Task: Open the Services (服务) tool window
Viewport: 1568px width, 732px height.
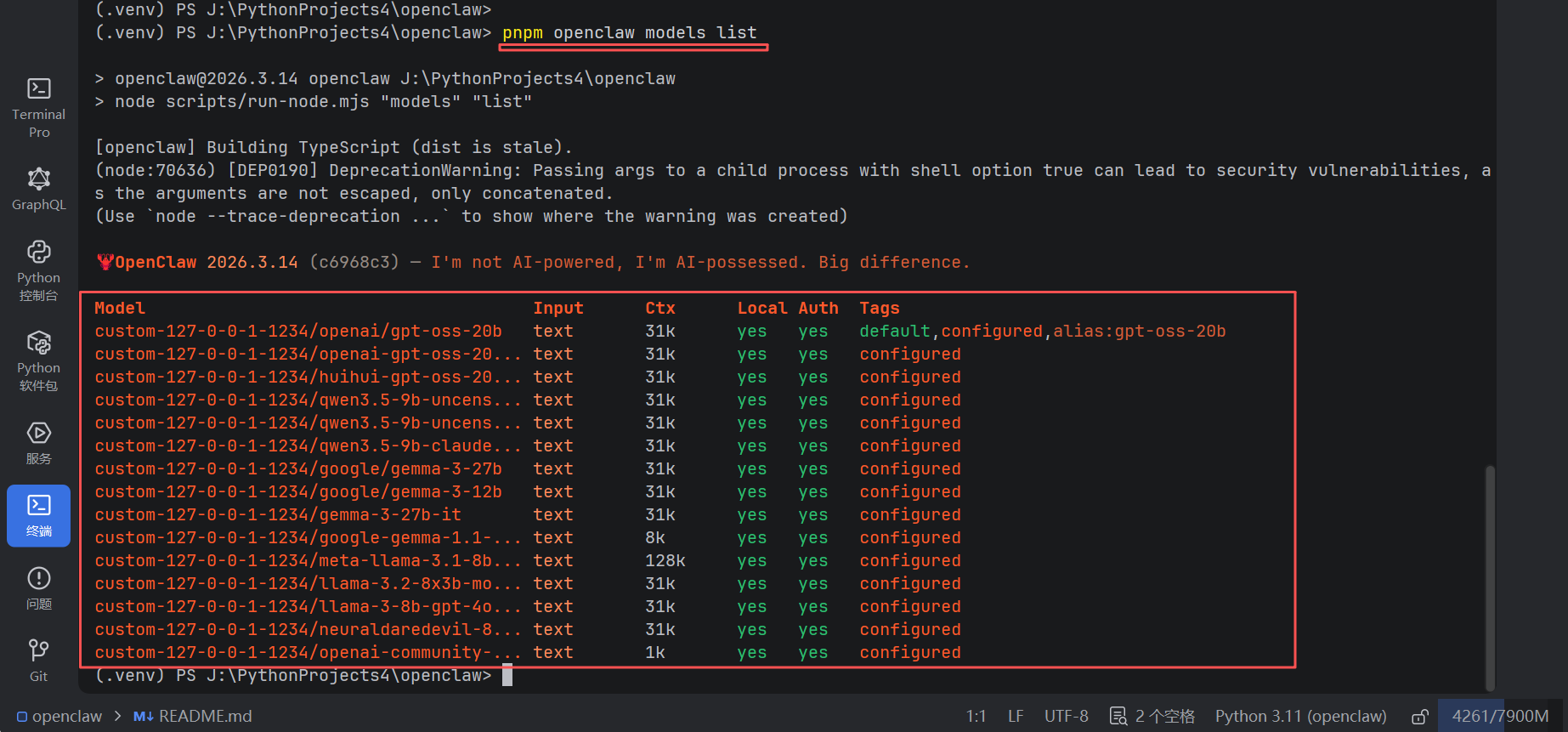Action: tap(38, 443)
